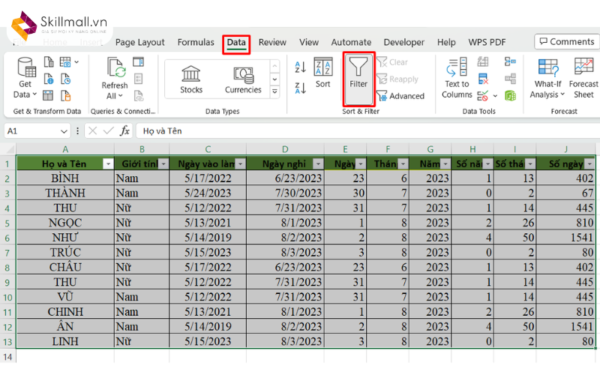The image size is (600, 375).
Task: Switch to the Formulas tab
Action: [x=196, y=42]
